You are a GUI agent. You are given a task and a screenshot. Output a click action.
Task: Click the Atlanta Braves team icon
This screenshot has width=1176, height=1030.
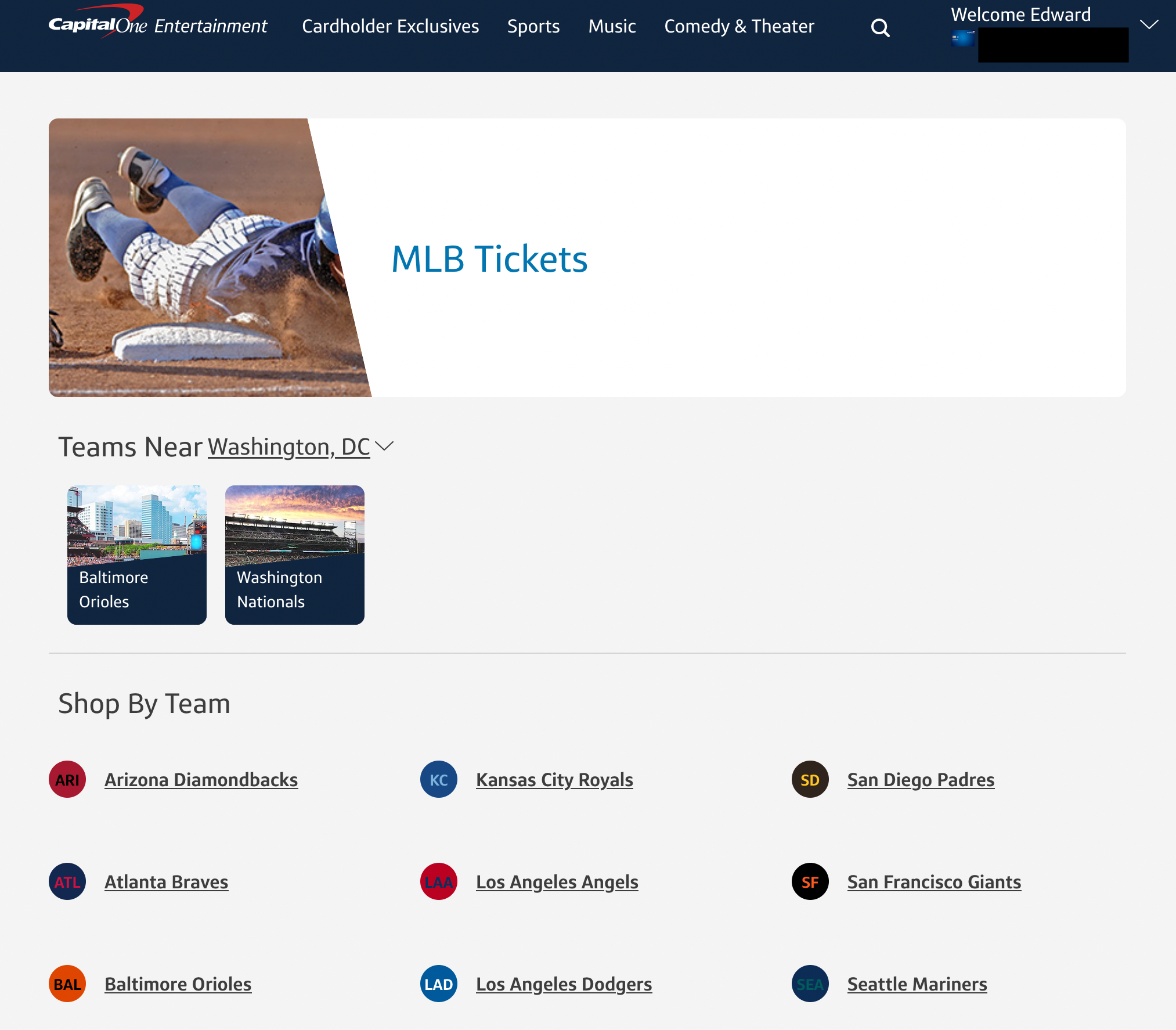tap(66, 882)
